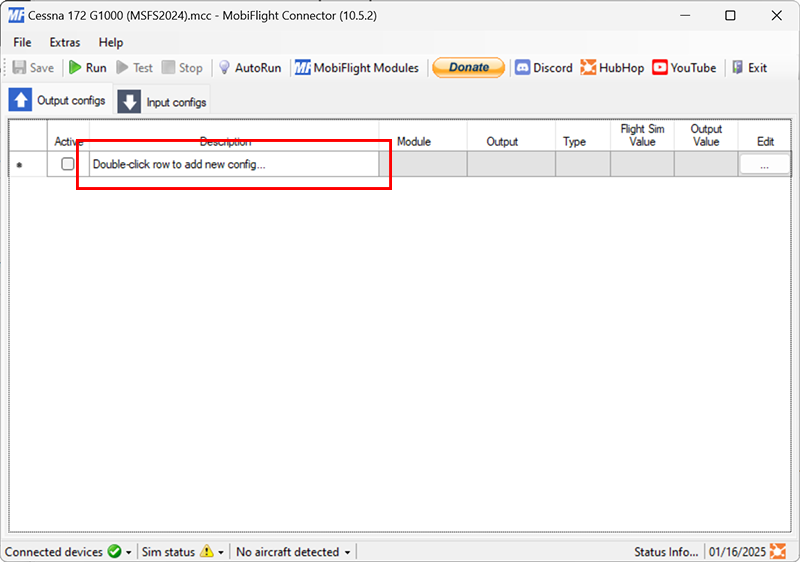
Task: Select the 'Double-click row to add new config...' cell
Action: tap(234, 164)
